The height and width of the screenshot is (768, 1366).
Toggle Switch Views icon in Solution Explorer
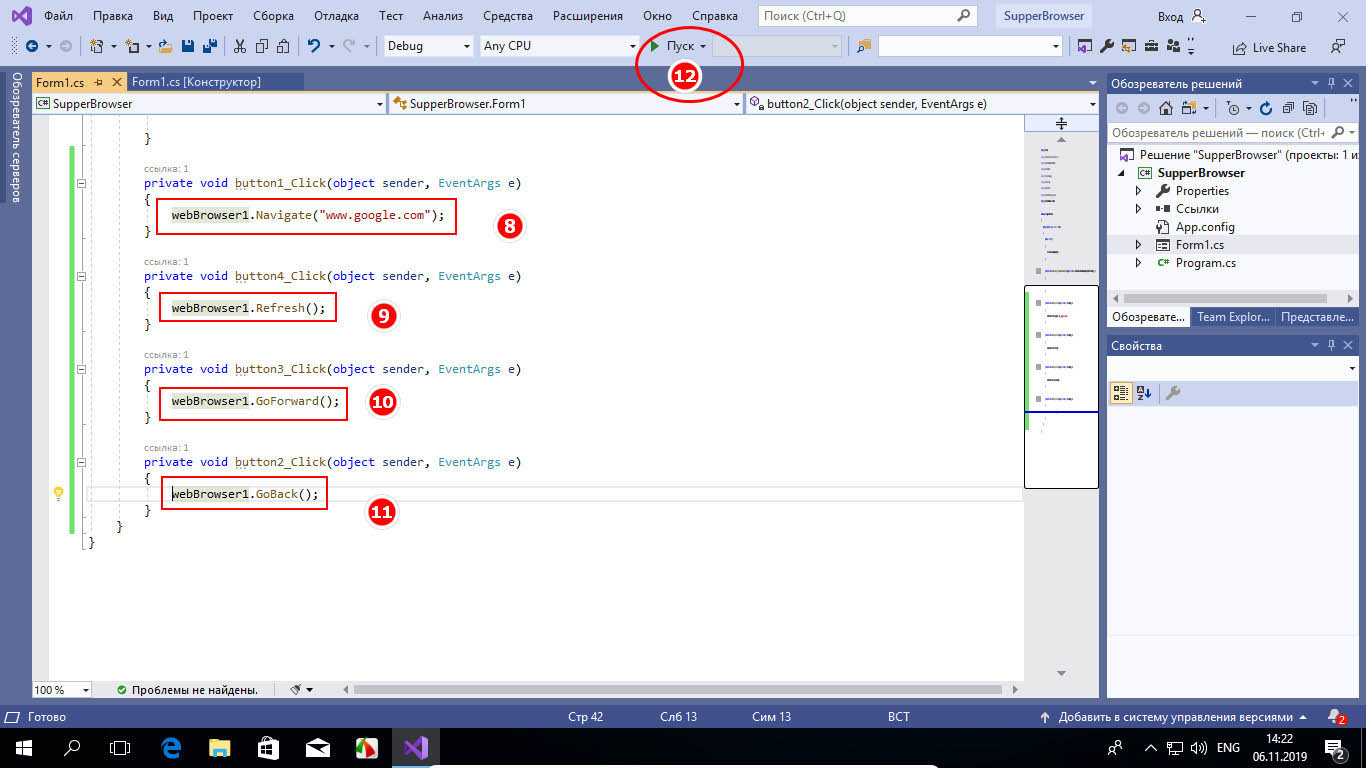click(1189, 108)
